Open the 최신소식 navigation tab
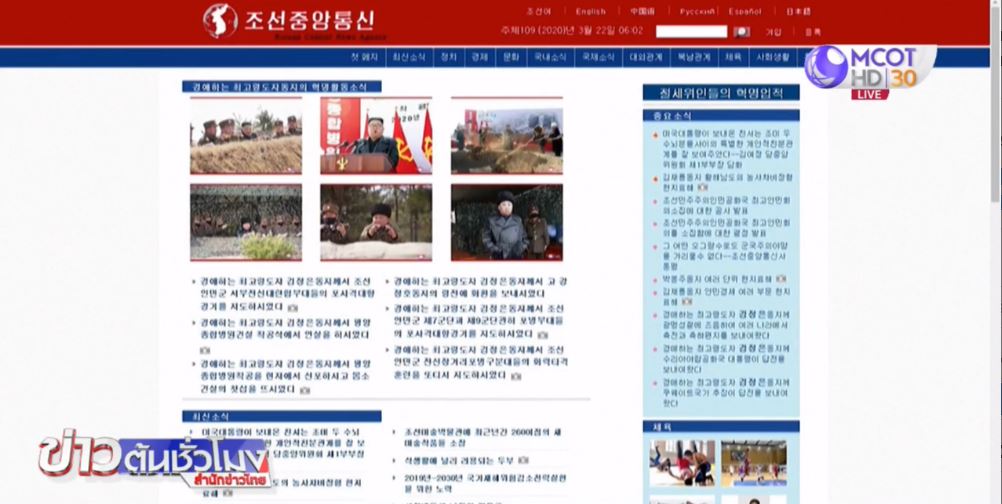Viewport: 1002px width, 504px height. [408, 58]
